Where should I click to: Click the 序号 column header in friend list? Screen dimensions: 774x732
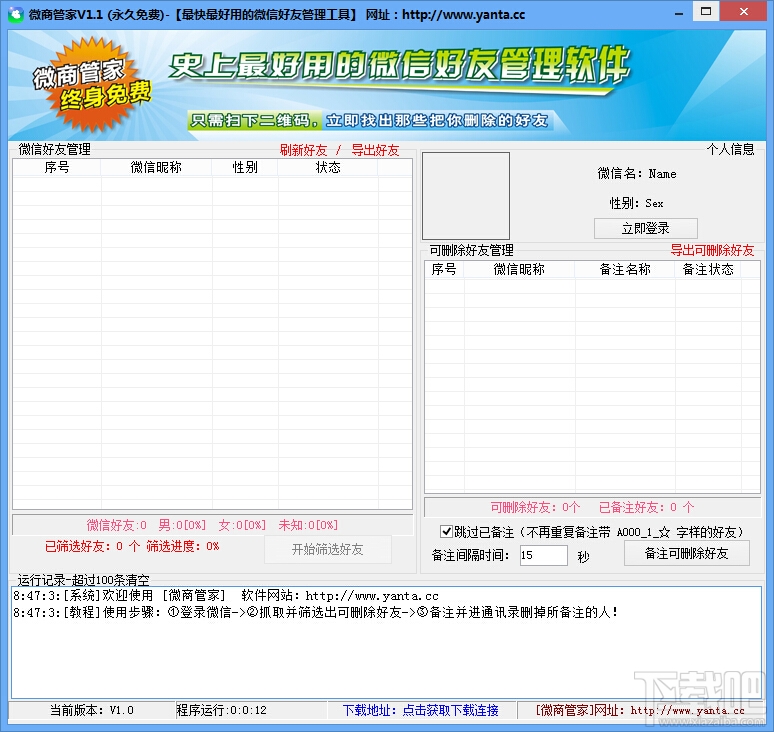point(57,167)
